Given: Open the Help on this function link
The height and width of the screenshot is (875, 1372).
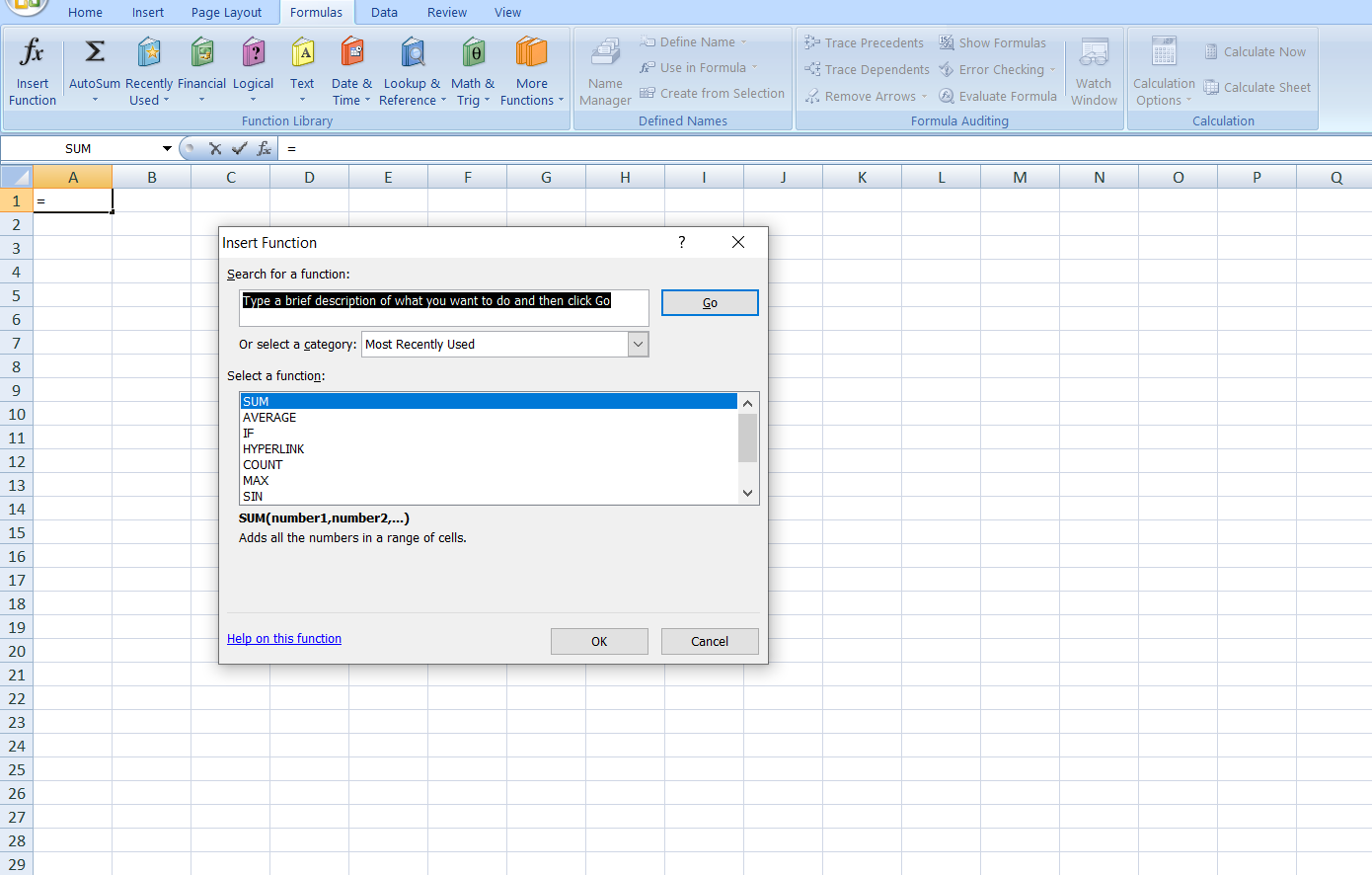Looking at the screenshot, I should click(x=284, y=638).
